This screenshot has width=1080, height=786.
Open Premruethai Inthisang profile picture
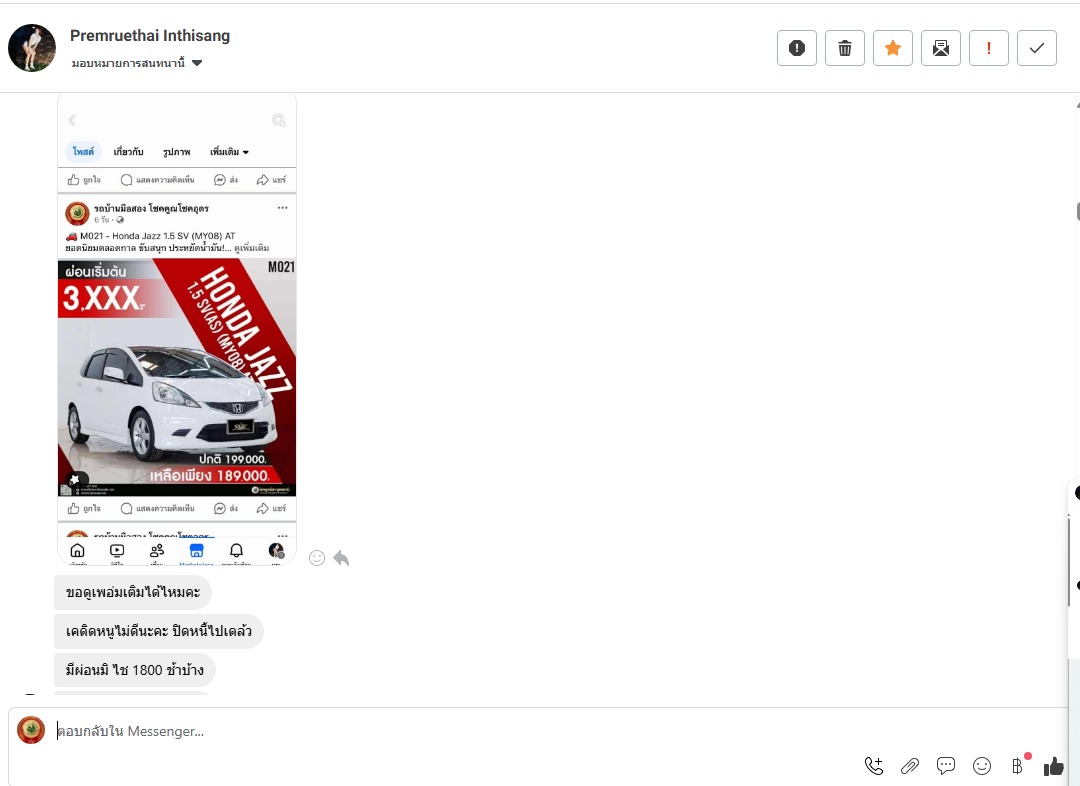32,48
